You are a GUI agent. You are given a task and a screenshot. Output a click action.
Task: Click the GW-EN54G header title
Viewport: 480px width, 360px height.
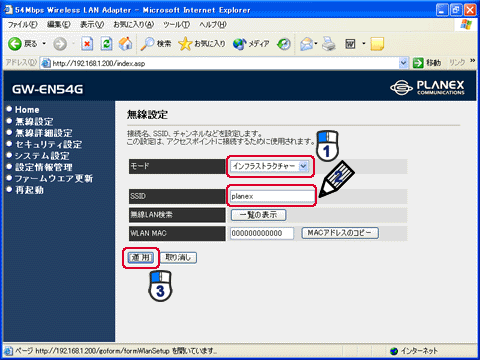point(47,89)
